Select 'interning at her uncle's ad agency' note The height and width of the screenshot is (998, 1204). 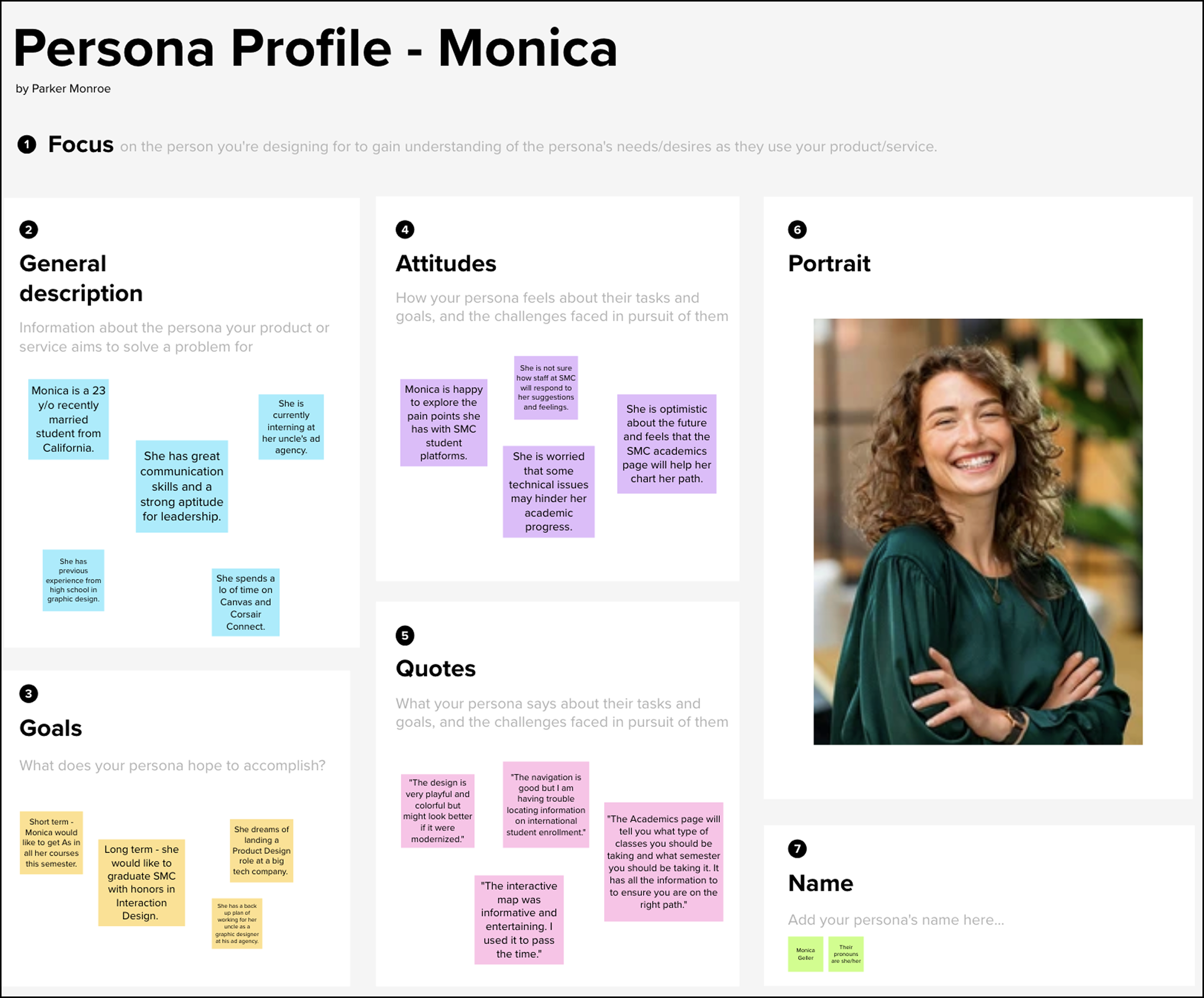tap(291, 427)
